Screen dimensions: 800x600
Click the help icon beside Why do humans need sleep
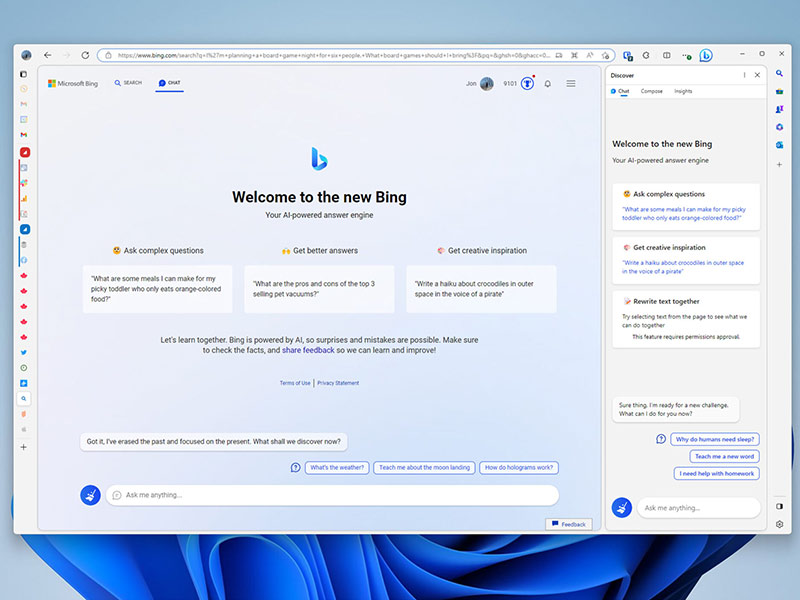point(661,439)
